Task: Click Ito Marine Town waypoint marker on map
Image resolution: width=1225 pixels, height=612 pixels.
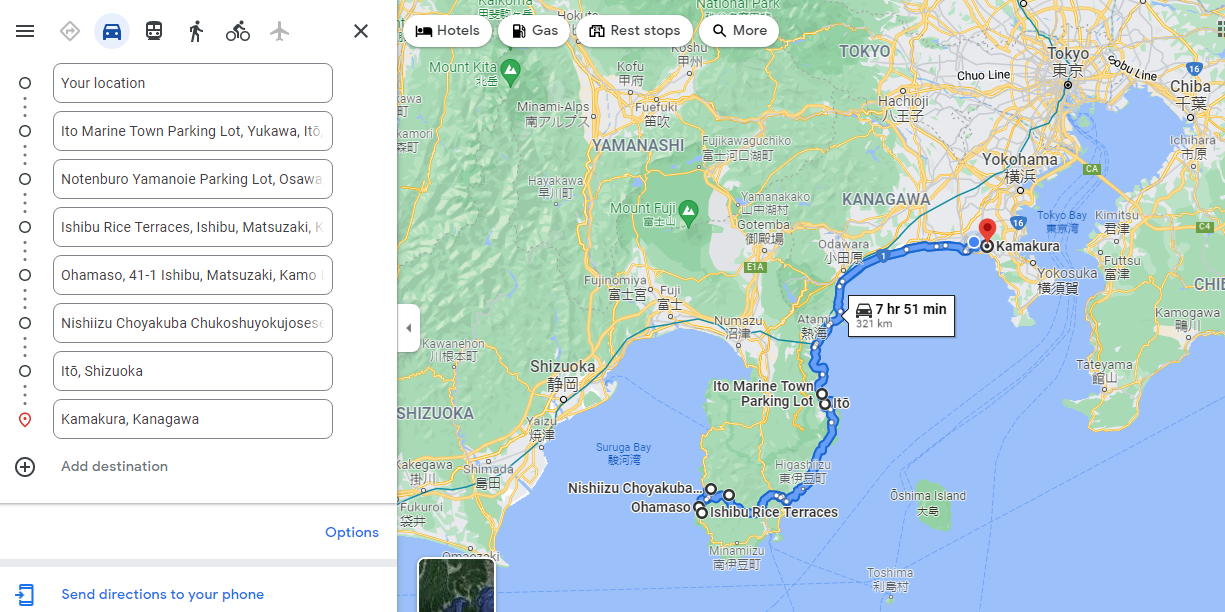Action: (x=822, y=394)
